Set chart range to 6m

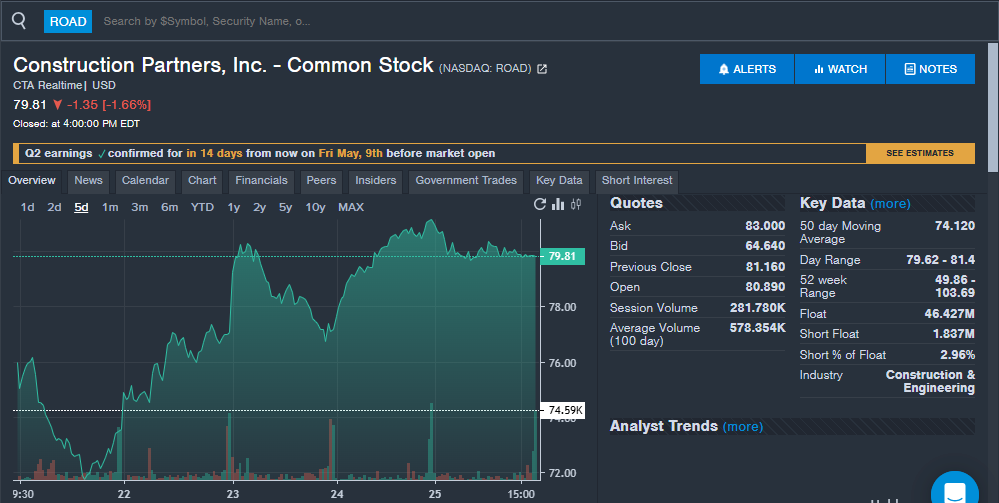point(169,207)
